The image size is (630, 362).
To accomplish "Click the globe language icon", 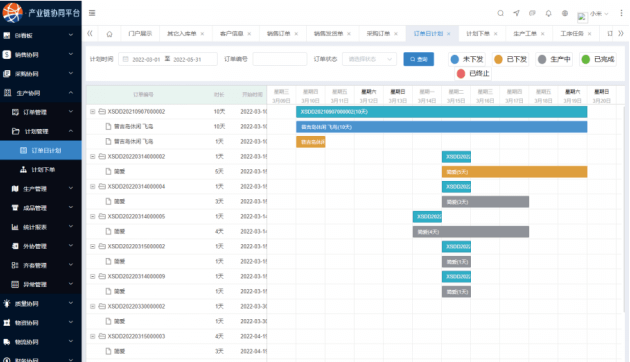I will point(565,13).
